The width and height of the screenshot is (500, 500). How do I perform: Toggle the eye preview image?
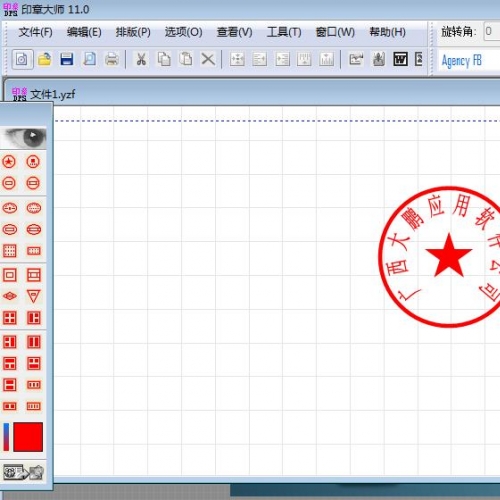(23, 138)
